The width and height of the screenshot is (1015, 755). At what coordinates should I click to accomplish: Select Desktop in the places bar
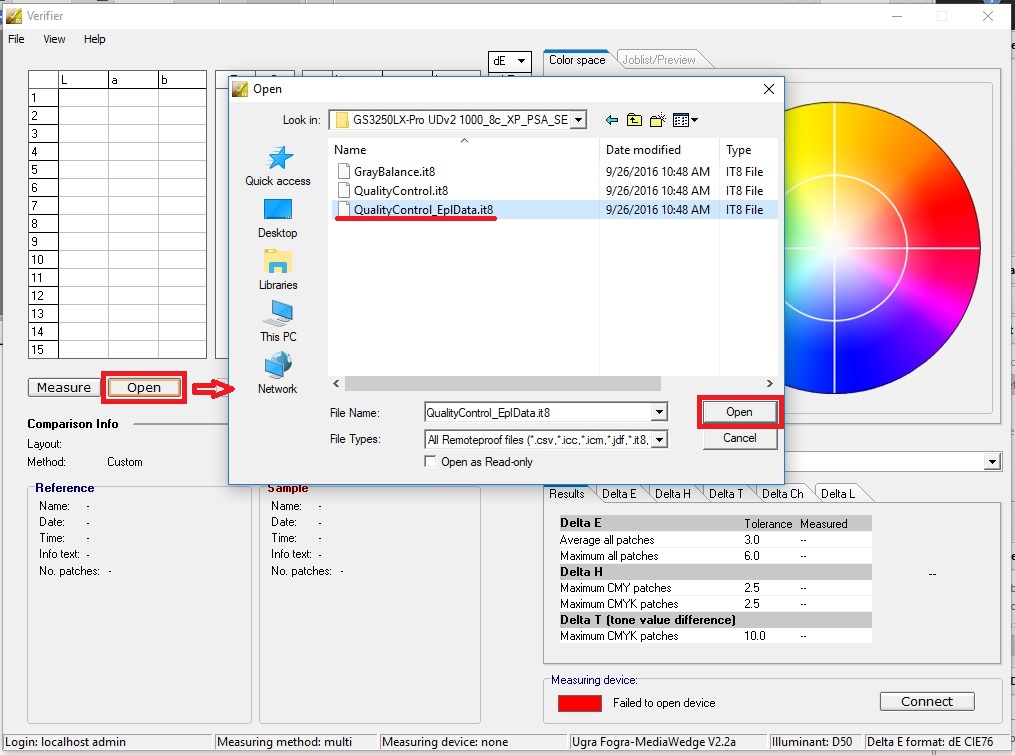pyautogui.click(x=278, y=219)
